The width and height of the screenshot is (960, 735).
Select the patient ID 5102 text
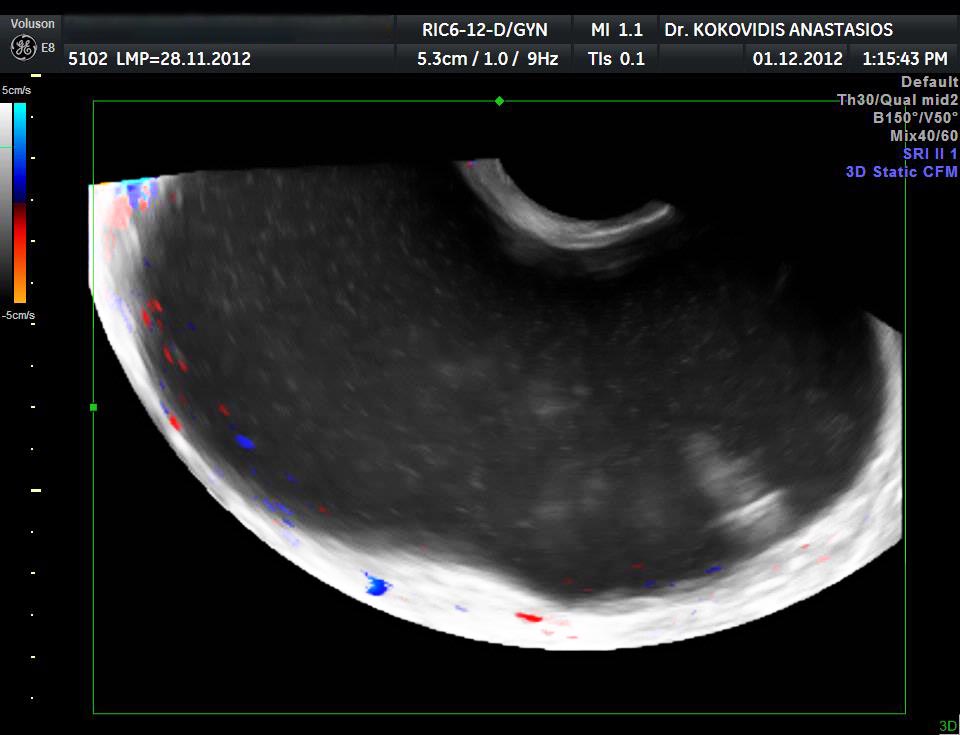(x=88, y=59)
